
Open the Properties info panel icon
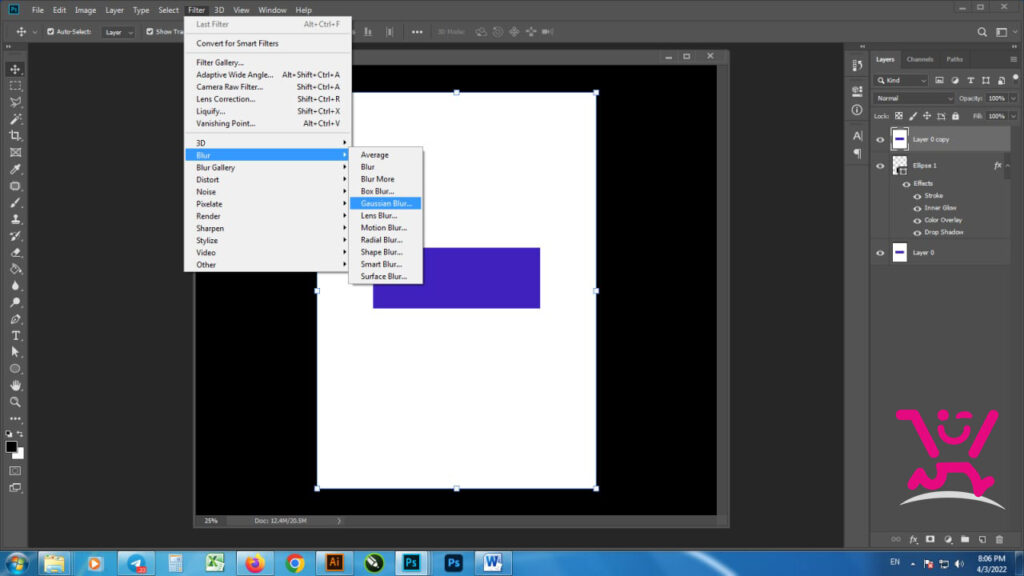pos(857,110)
